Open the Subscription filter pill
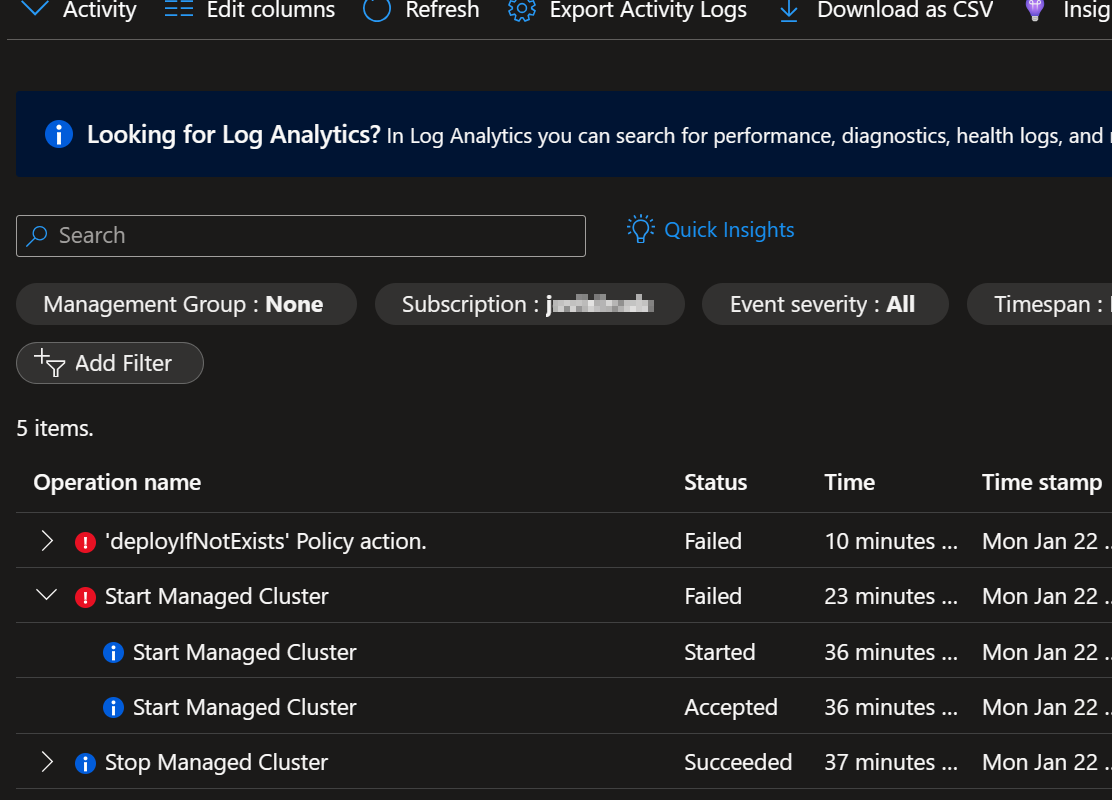The width and height of the screenshot is (1112, 800). coord(529,304)
